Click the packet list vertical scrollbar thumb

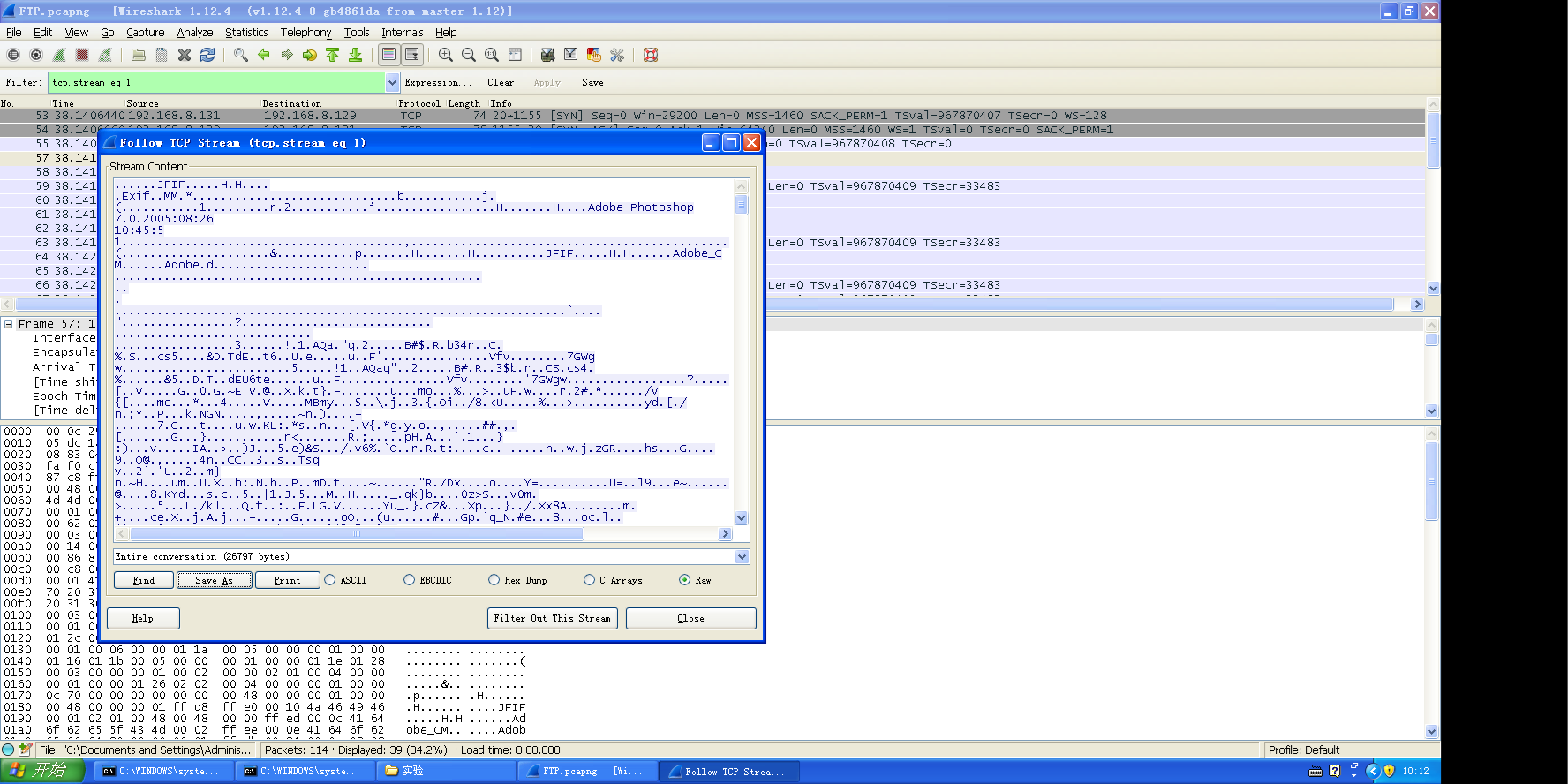[x=1433, y=139]
